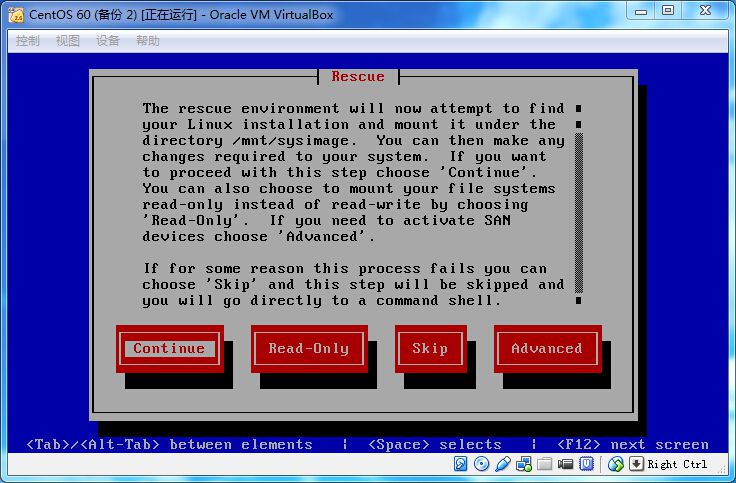This screenshot has width=736, height=483.
Task: Click the video capture camera icon
Action: click(566, 464)
